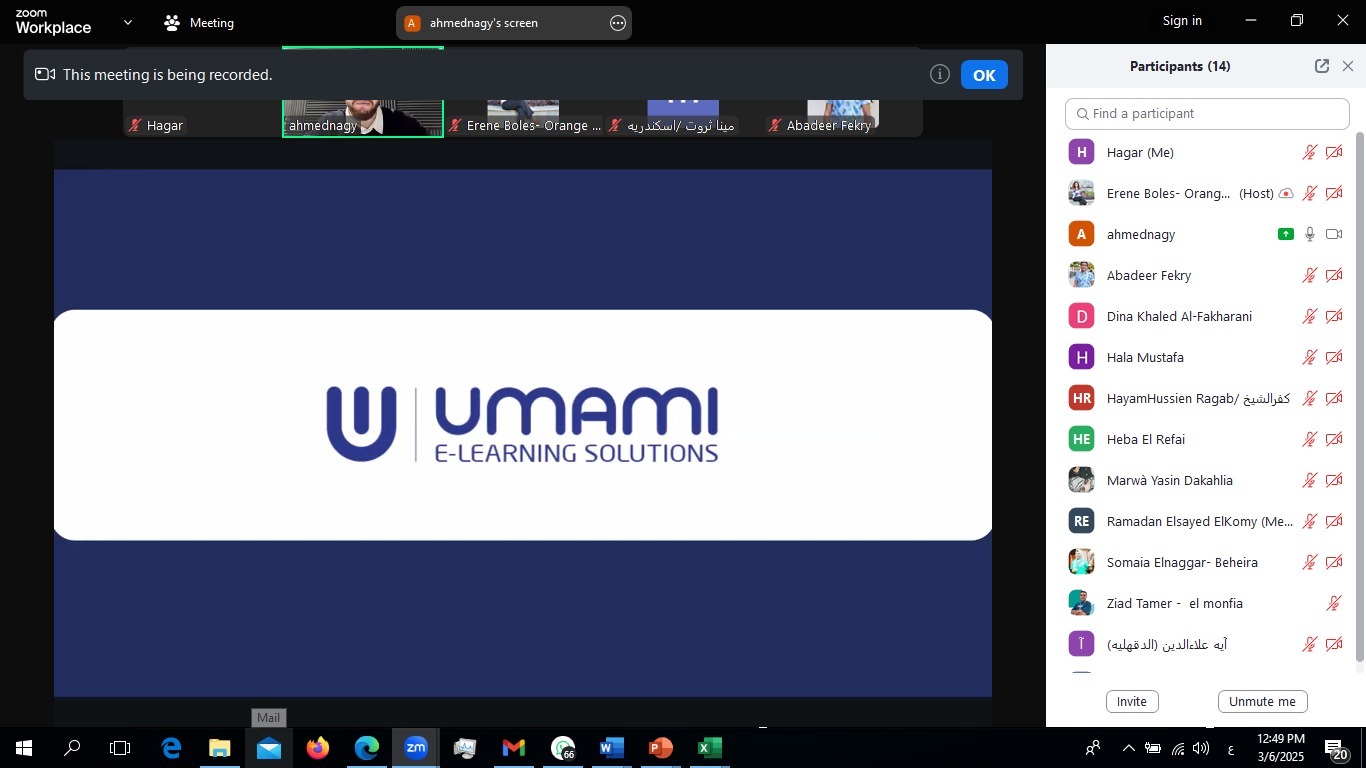Viewport: 1366px width, 768px height.
Task: Click recording indicator icon next to Erene Boles
Action: (1286, 194)
